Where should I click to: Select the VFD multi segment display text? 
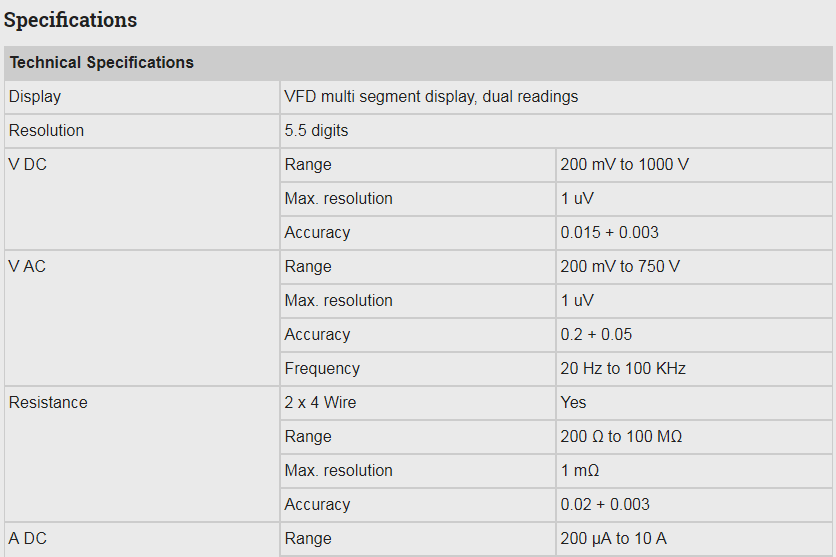pos(431,97)
